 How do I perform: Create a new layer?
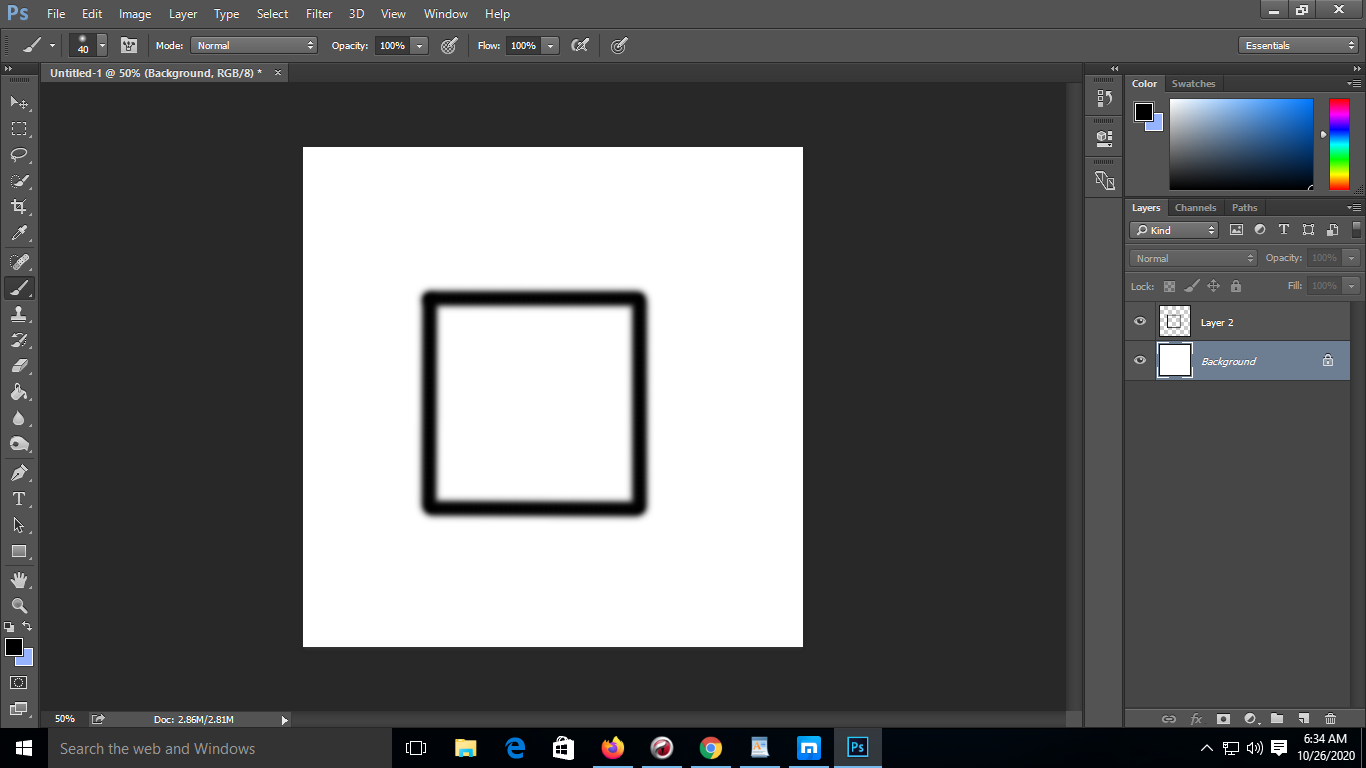[x=1303, y=719]
